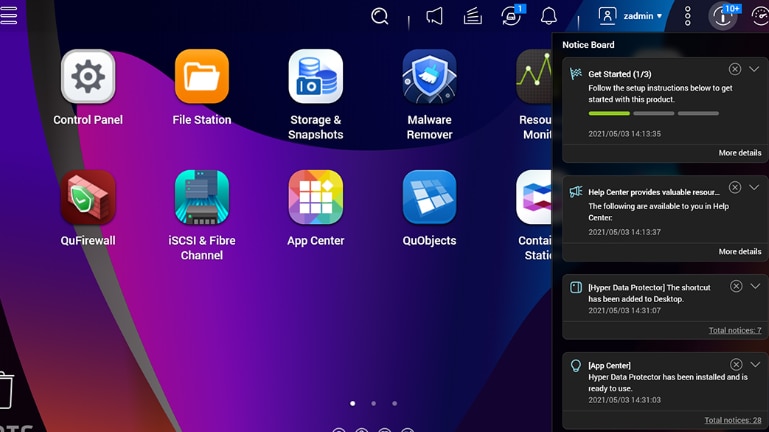Launch File Station from the desktop
The height and width of the screenshot is (432, 769).
pos(201,78)
